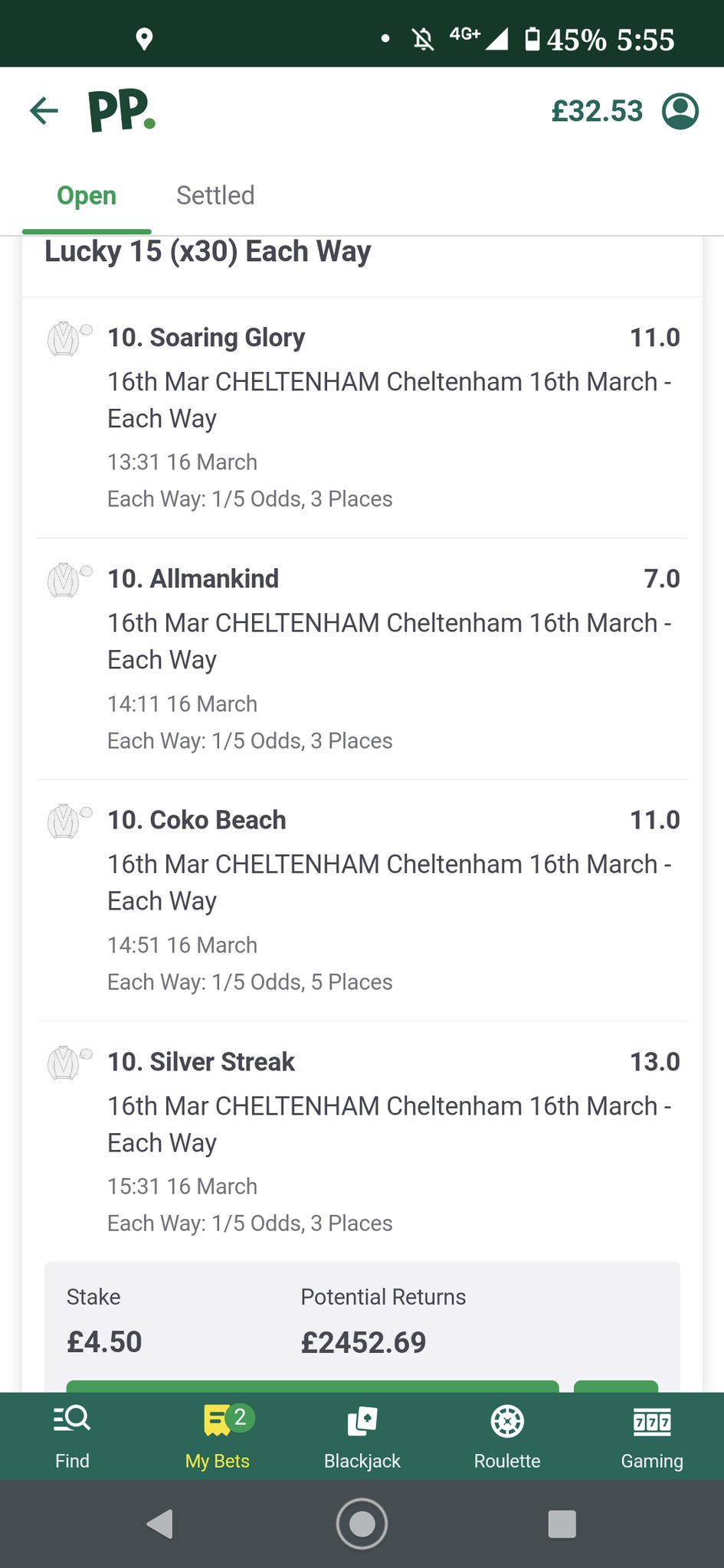Switch to the Settled bets tab
Screen dimensions: 724x1568
point(215,196)
